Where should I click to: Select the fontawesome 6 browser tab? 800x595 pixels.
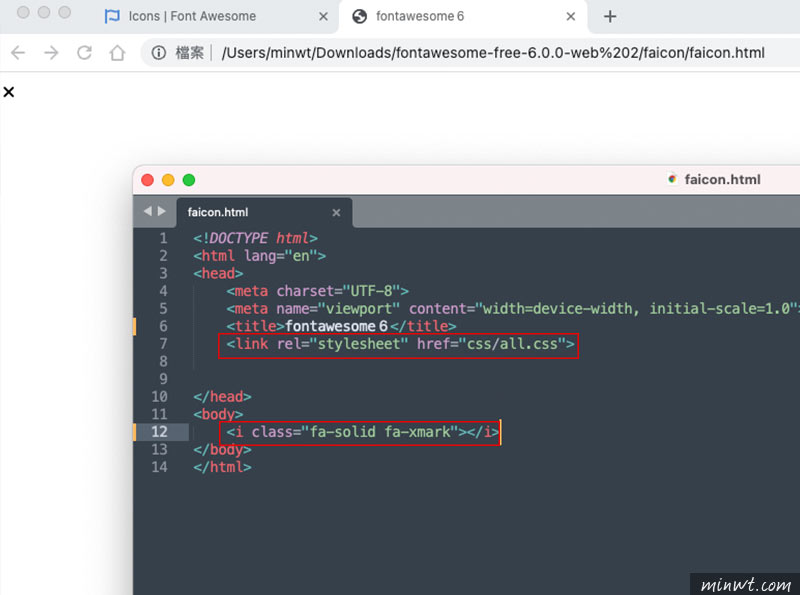pyautogui.click(x=420, y=16)
